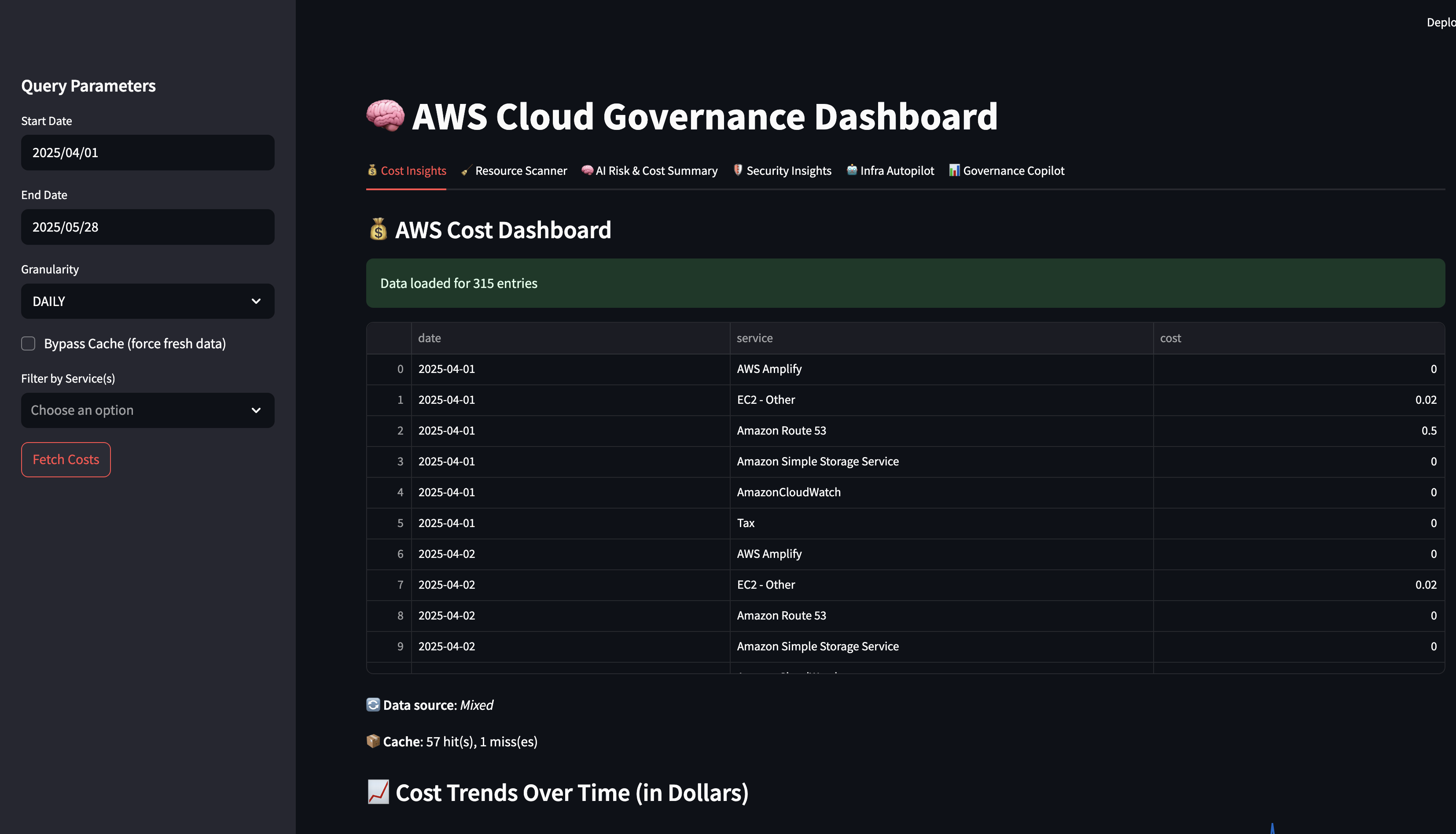The height and width of the screenshot is (834, 1456).
Task: Click the brain emoji in dashboard title
Action: coord(385,115)
